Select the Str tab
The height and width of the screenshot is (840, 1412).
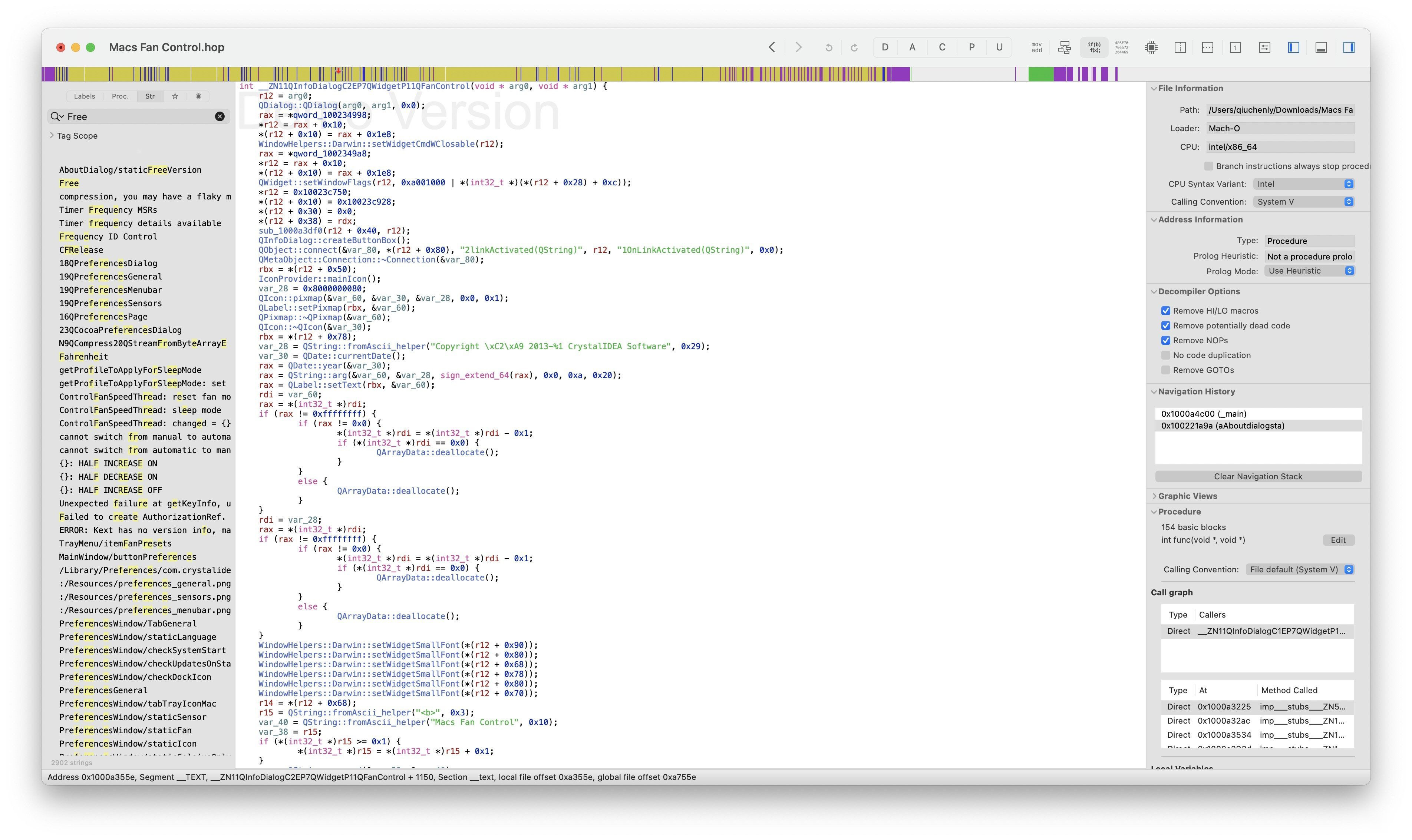point(150,96)
